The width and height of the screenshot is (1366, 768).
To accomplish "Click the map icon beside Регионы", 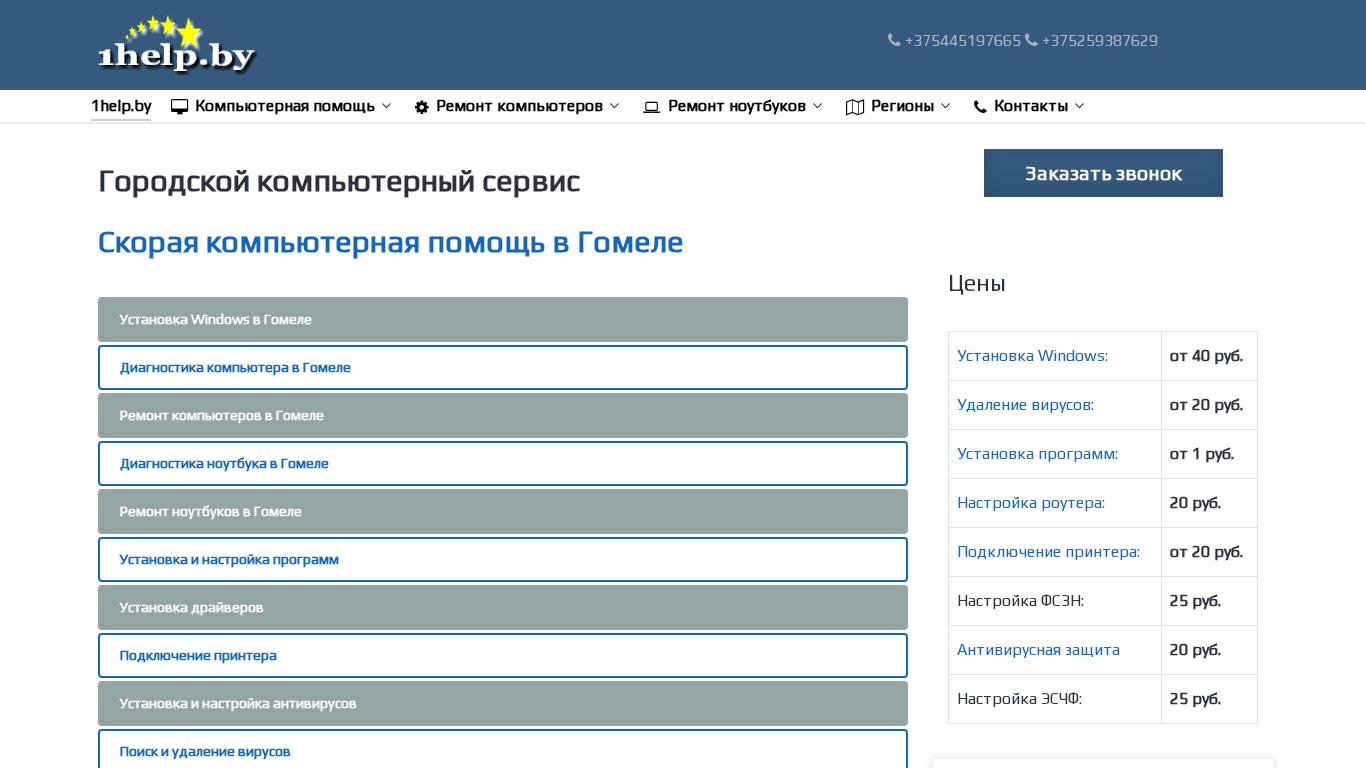I will click(855, 107).
